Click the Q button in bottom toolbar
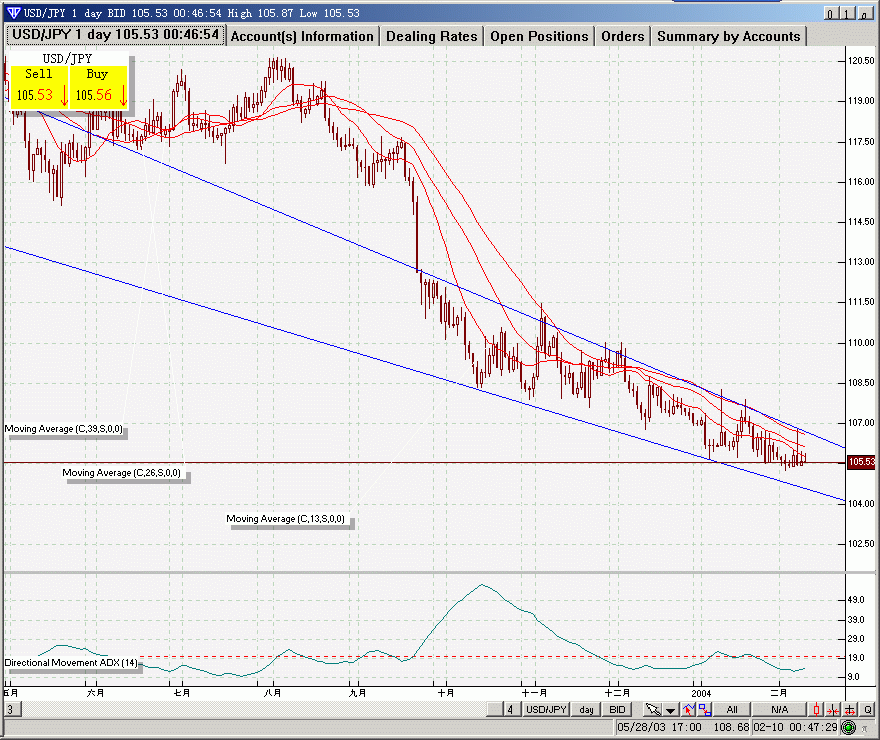880x740 pixels. pos(868,710)
